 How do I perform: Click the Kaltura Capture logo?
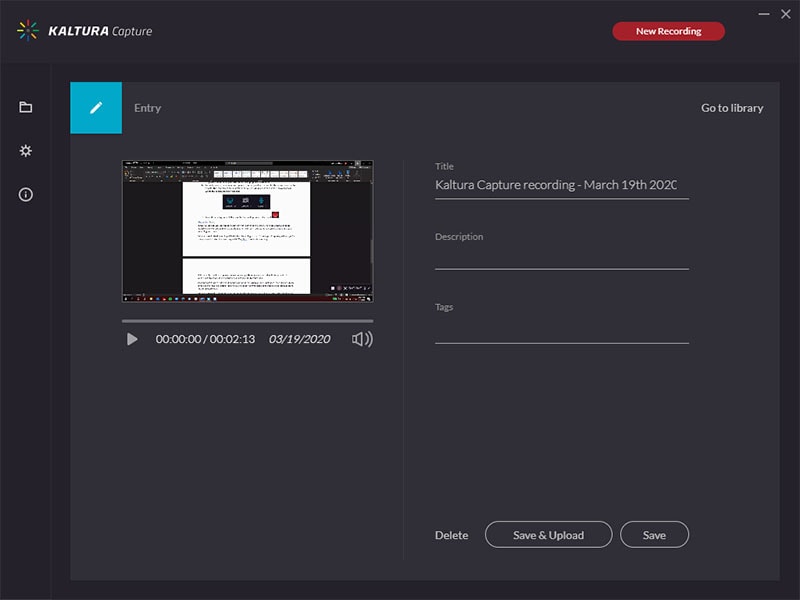pos(84,31)
